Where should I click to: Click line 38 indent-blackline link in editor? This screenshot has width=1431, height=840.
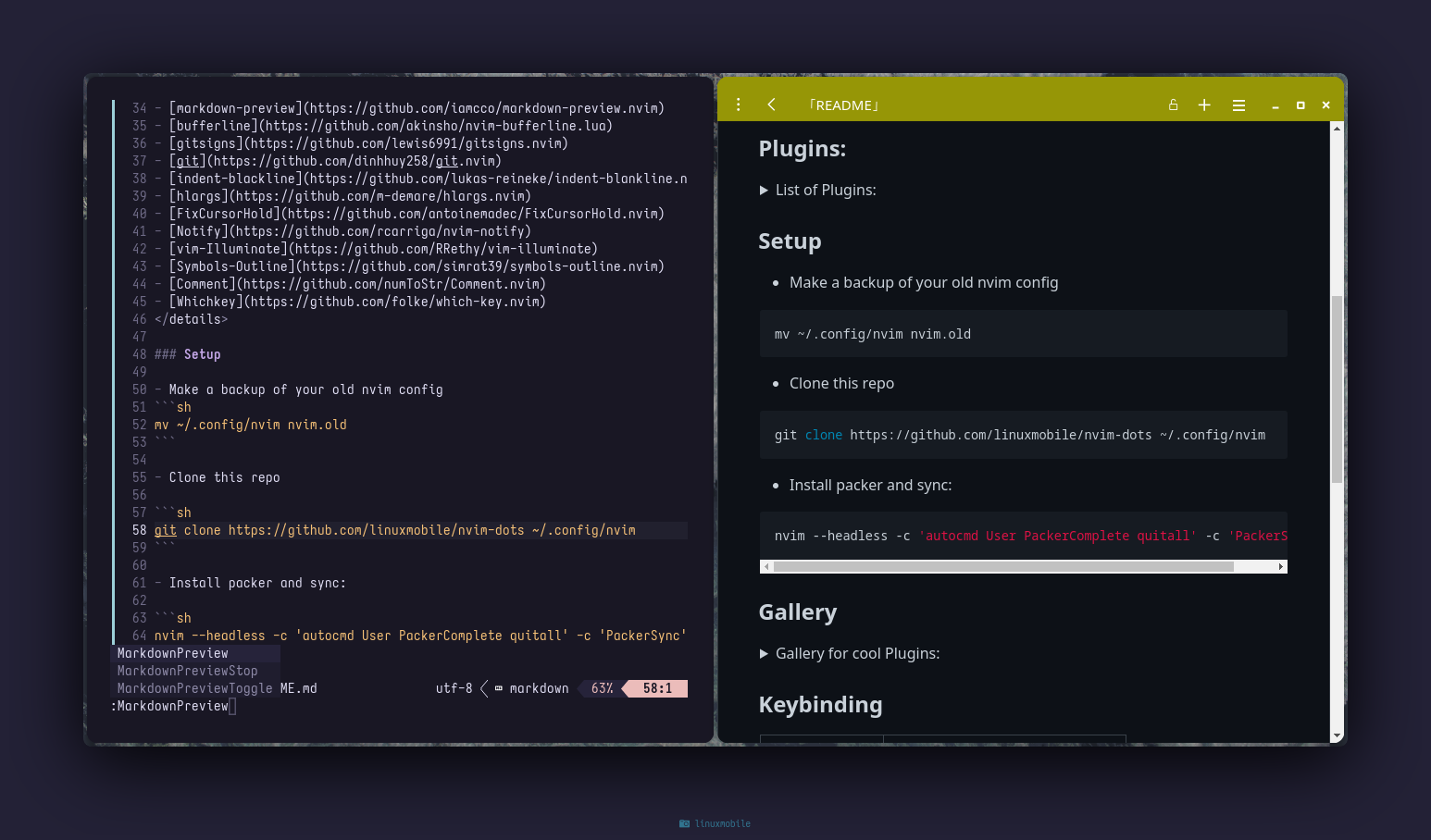(428, 179)
